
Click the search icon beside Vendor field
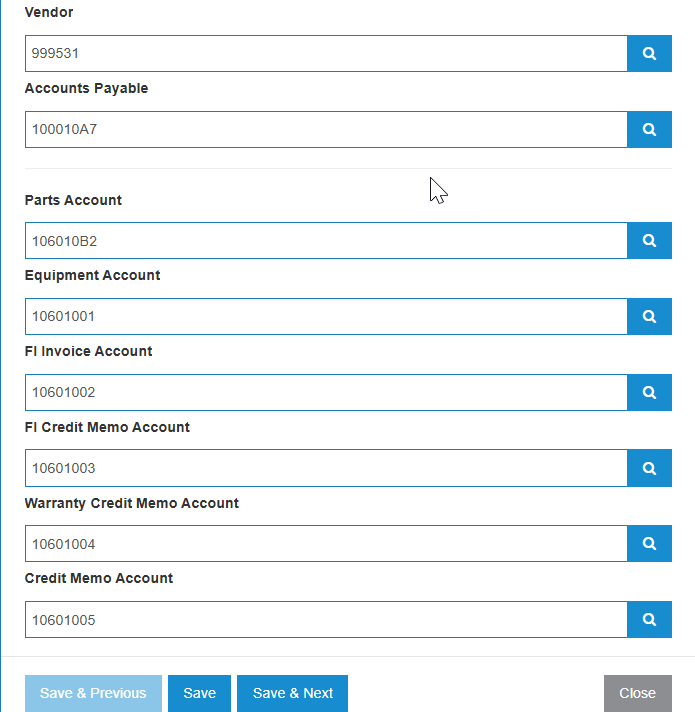coord(649,54)
